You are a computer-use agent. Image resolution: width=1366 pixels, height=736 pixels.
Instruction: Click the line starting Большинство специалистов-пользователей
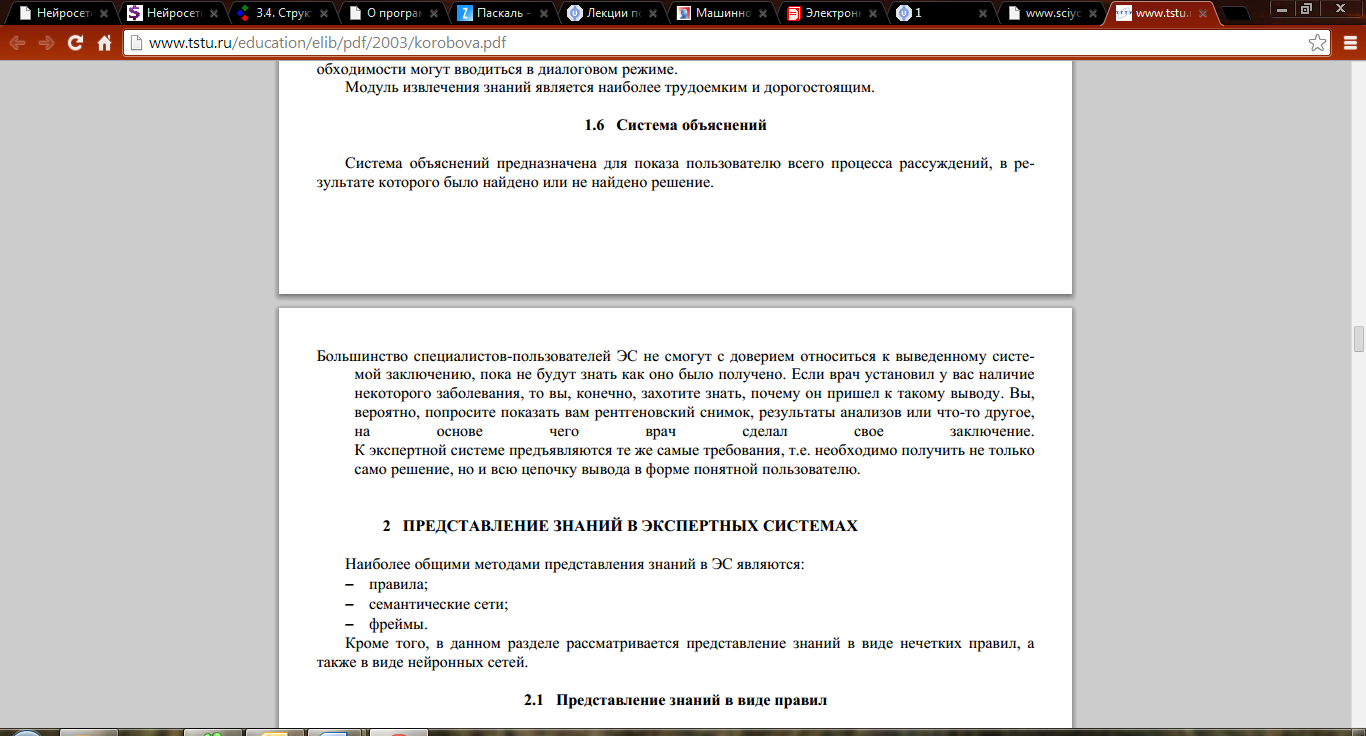click(x=675, y=355)
